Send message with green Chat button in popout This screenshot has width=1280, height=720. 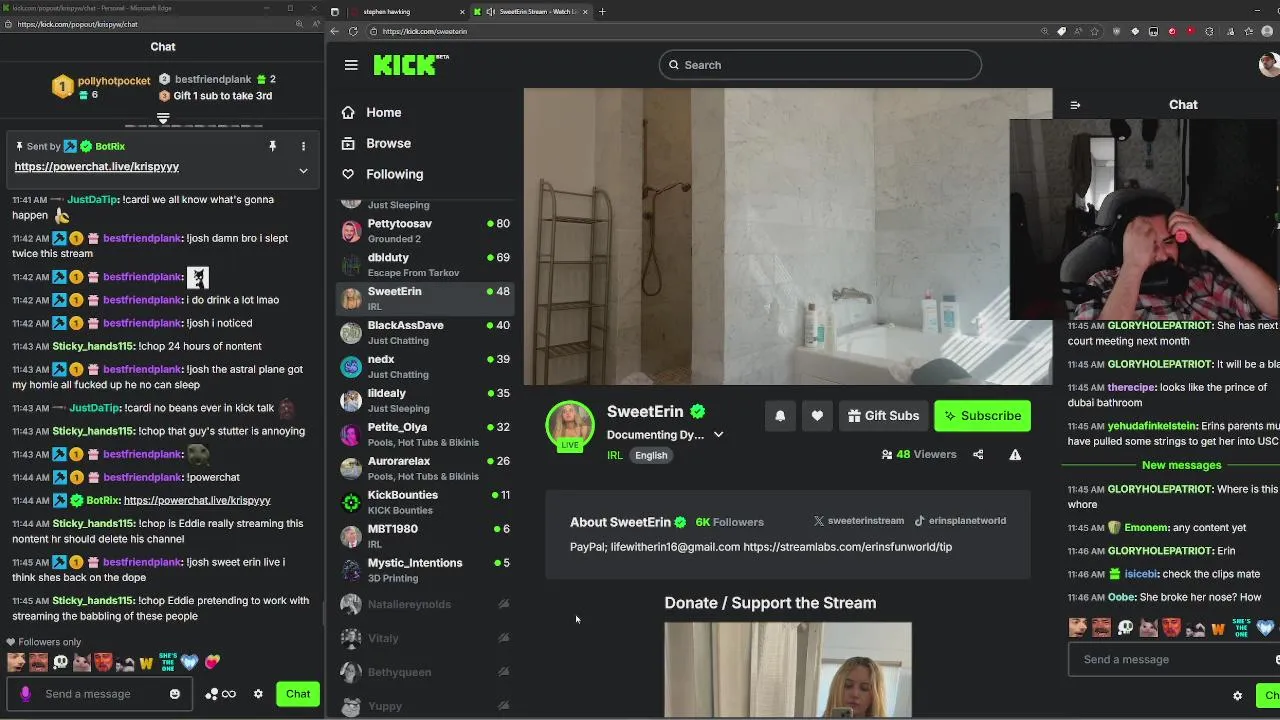298,694
